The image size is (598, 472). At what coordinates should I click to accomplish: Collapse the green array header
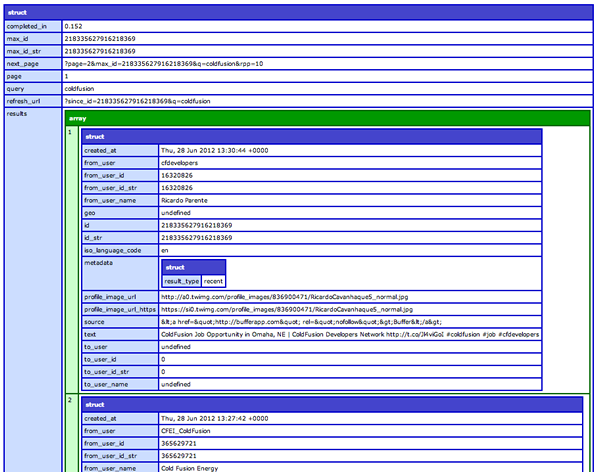click(328, 118)
